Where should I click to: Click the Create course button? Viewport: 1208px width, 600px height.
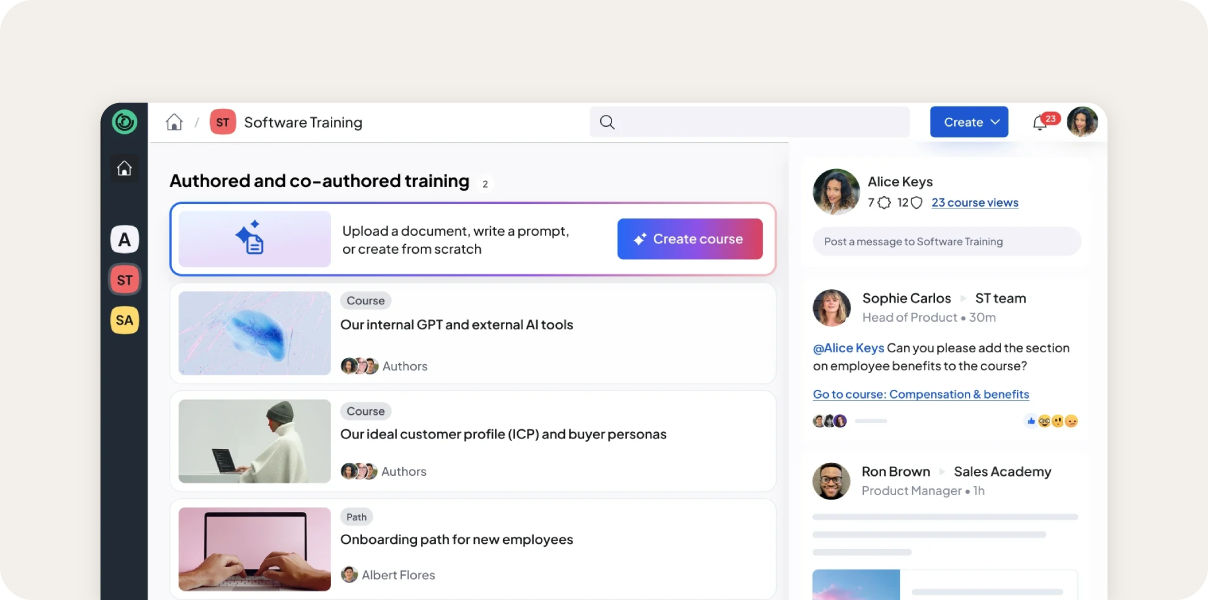coord(690,239)
